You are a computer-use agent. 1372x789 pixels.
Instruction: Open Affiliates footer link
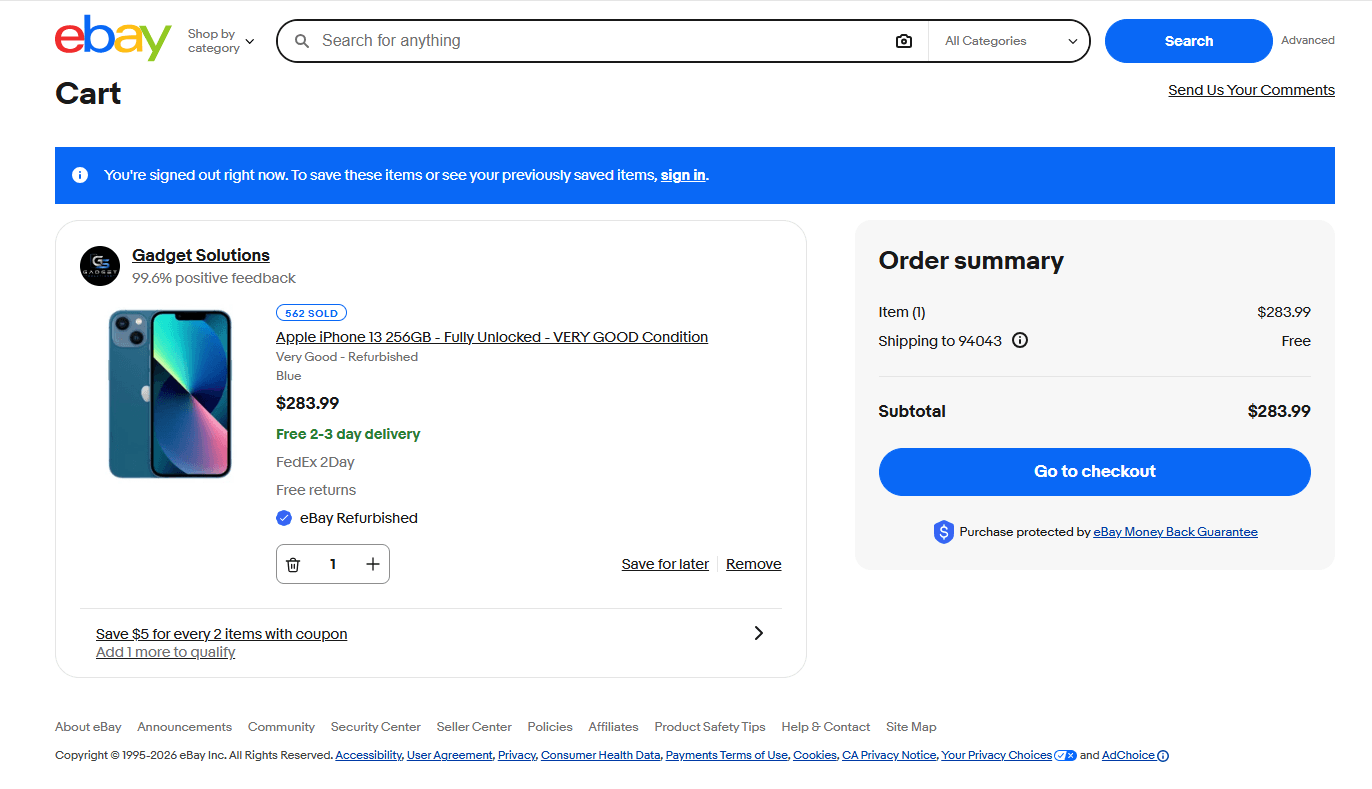[x=613, y=727]
